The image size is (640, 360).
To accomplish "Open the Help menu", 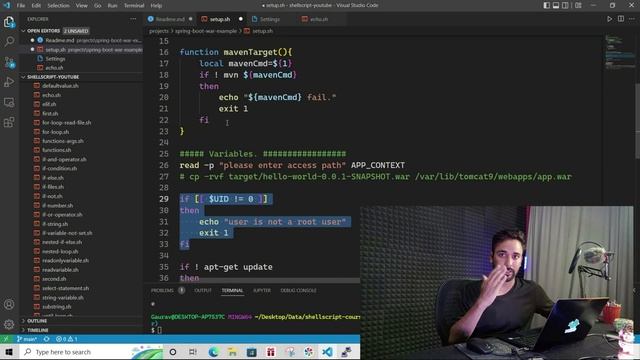I will [156, 5].
